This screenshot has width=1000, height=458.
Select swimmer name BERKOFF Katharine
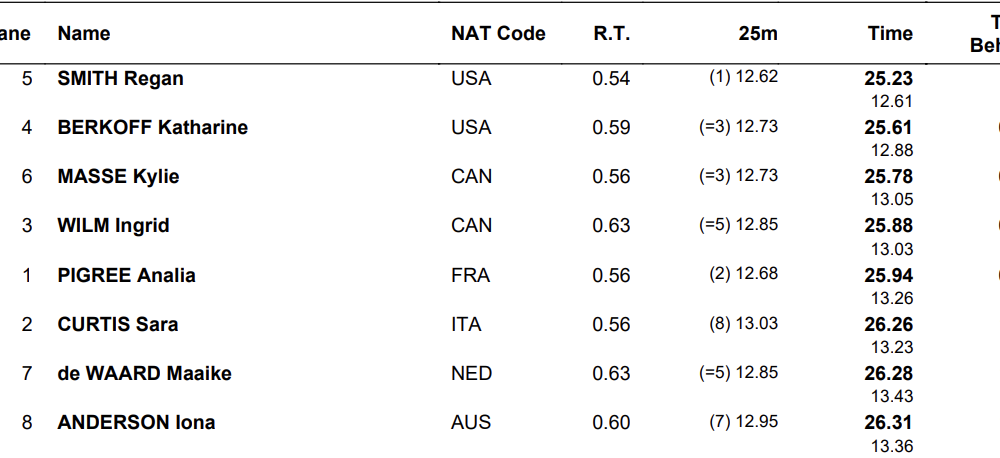152,127
